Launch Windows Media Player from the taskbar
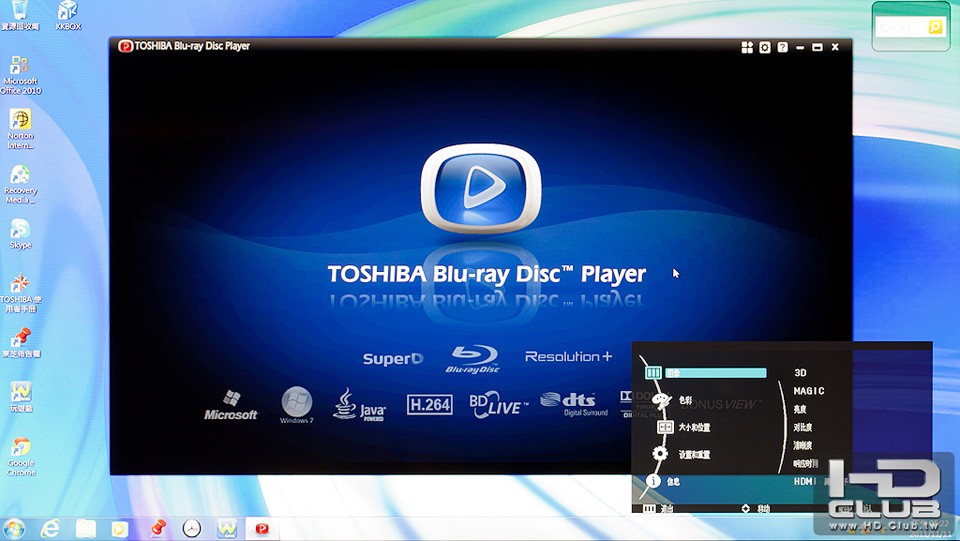 [120, 528]
